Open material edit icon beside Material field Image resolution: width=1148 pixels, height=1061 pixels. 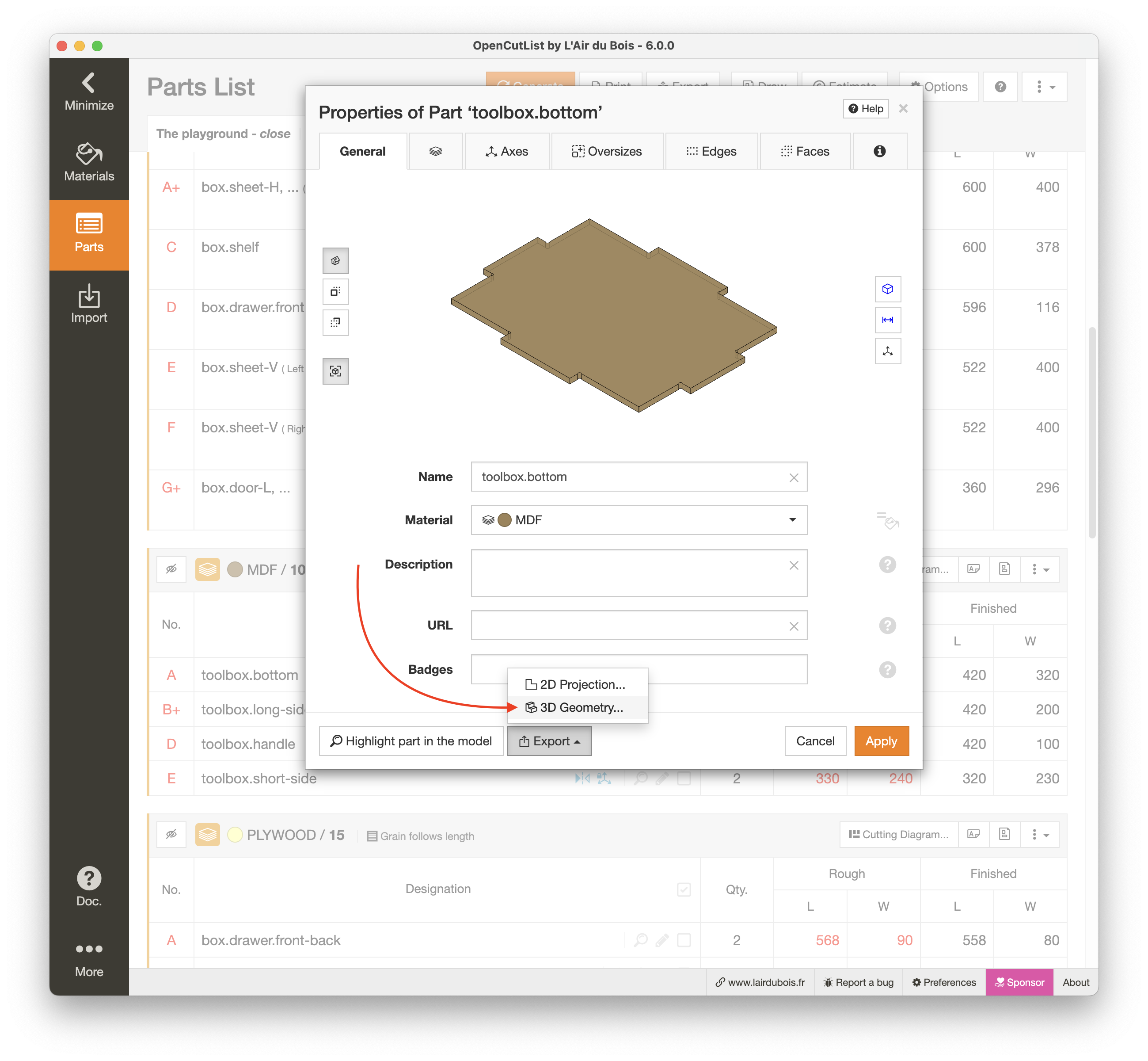tap(887, 520)
